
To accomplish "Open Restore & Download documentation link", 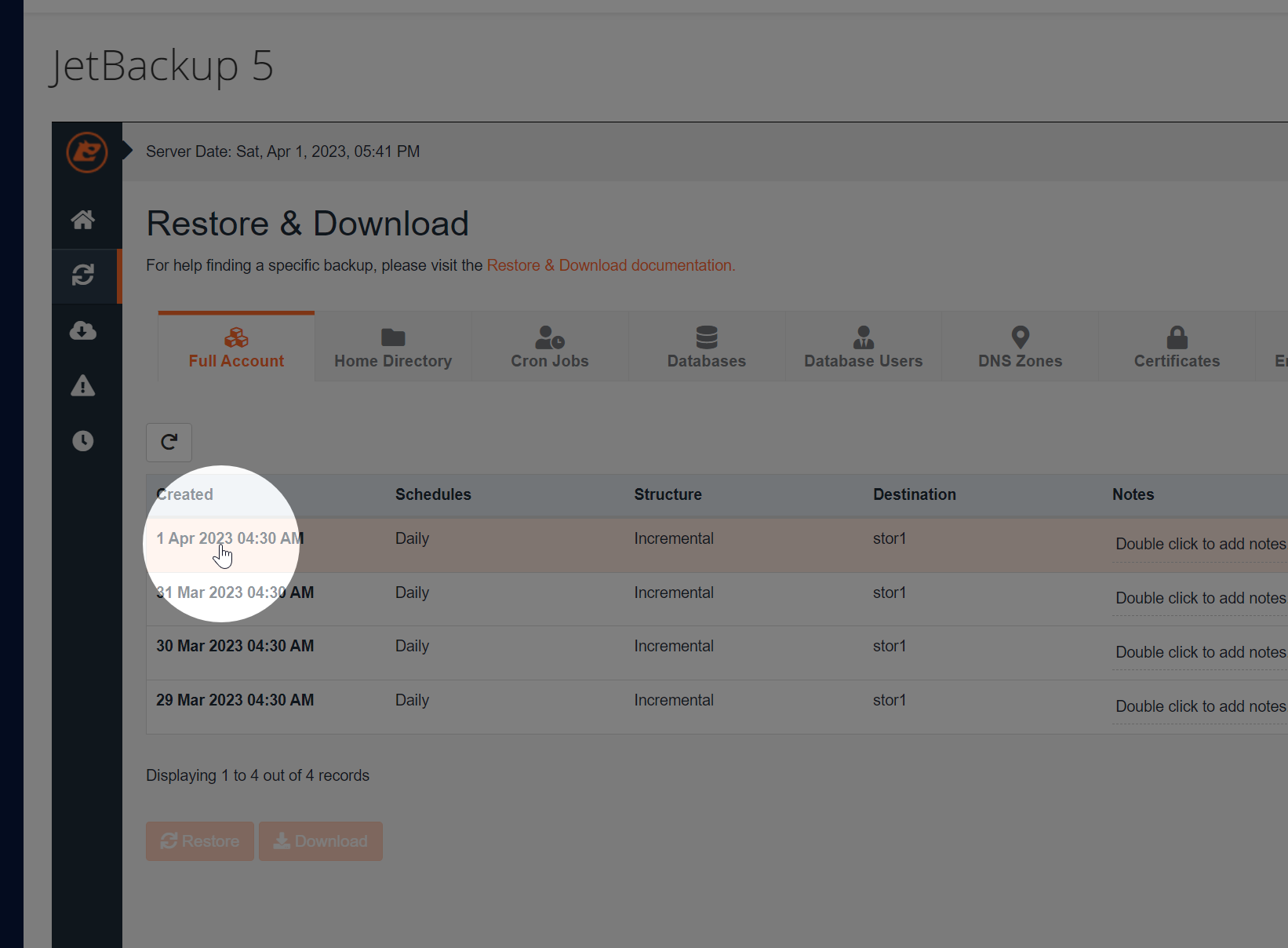I will point(611,265).
